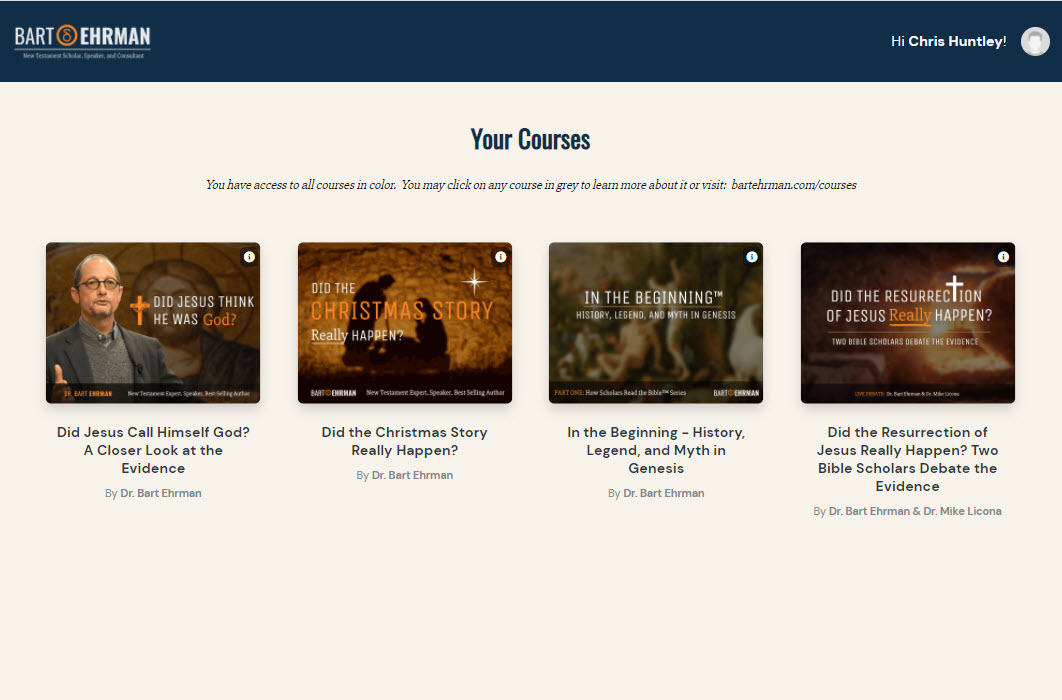Open Did the Christmas Story Really Happen title
This screenshot has width=1062, height=700.
point(404,441)
